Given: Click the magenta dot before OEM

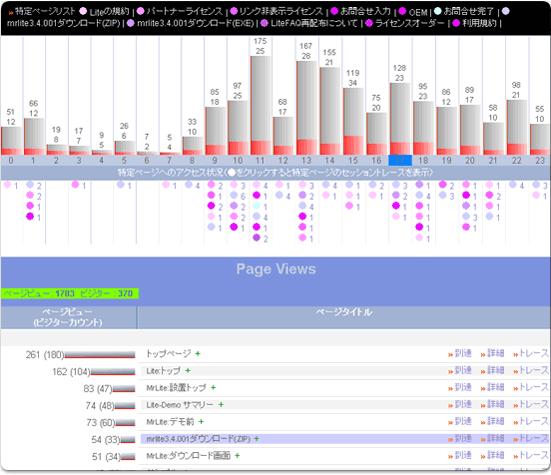Looking at the screenshot, I should pos(402,11).
